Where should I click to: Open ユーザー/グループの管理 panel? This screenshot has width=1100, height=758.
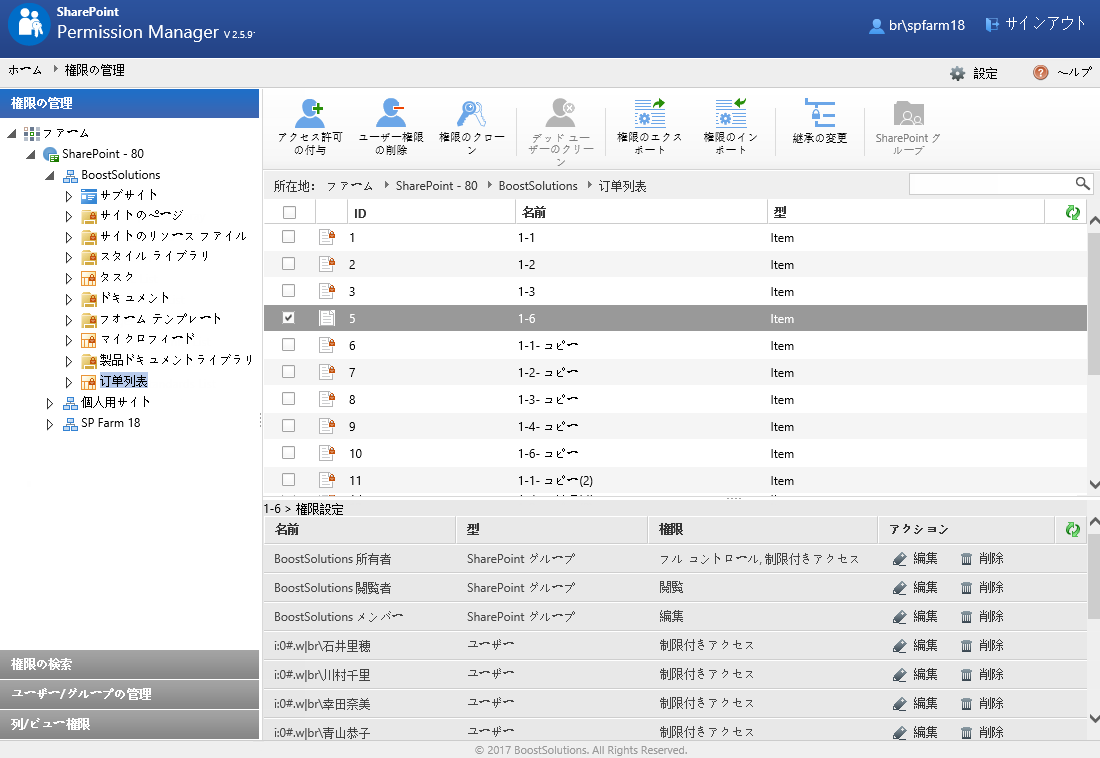[130, 694]
